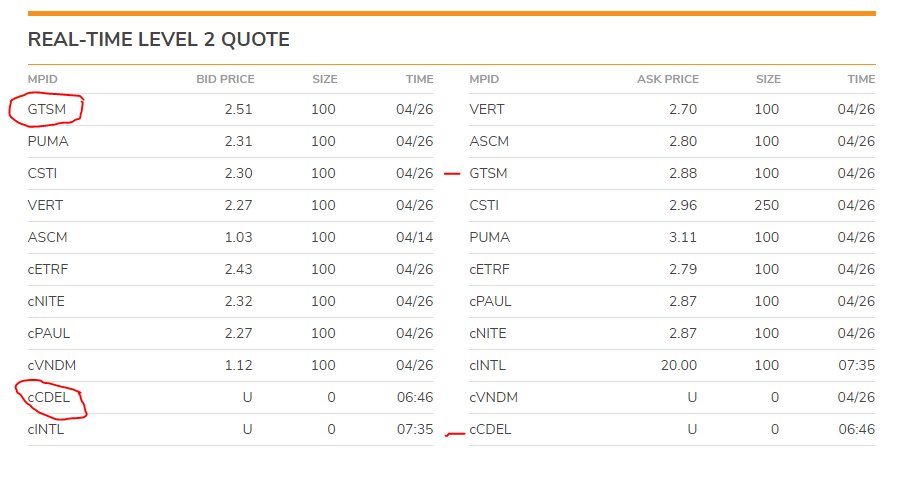Select the PUMA bid row MPID
This screenshot has height=477, width=923.
click(x=48, y=141)
